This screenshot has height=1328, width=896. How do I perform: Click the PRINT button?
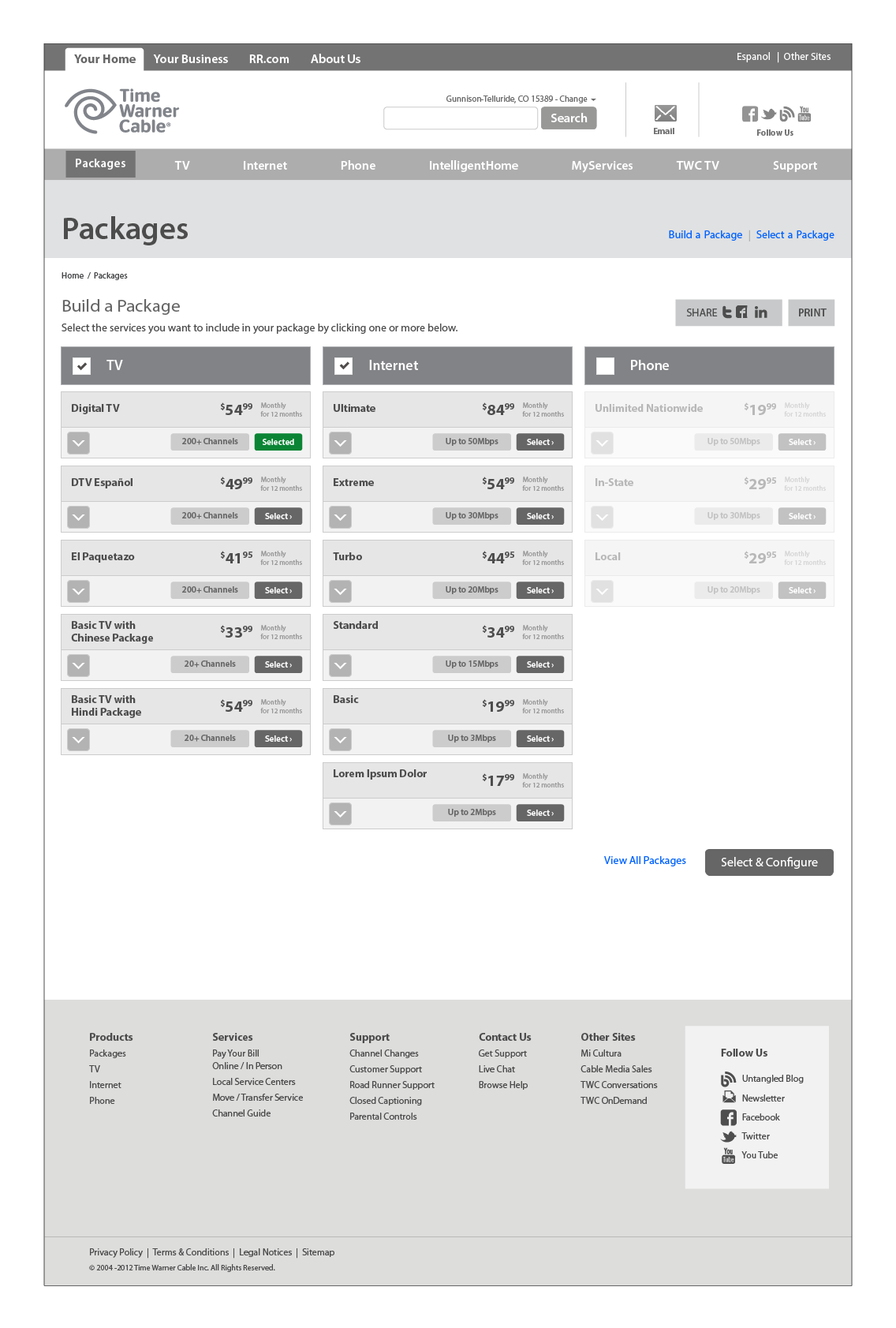[812, 312]
